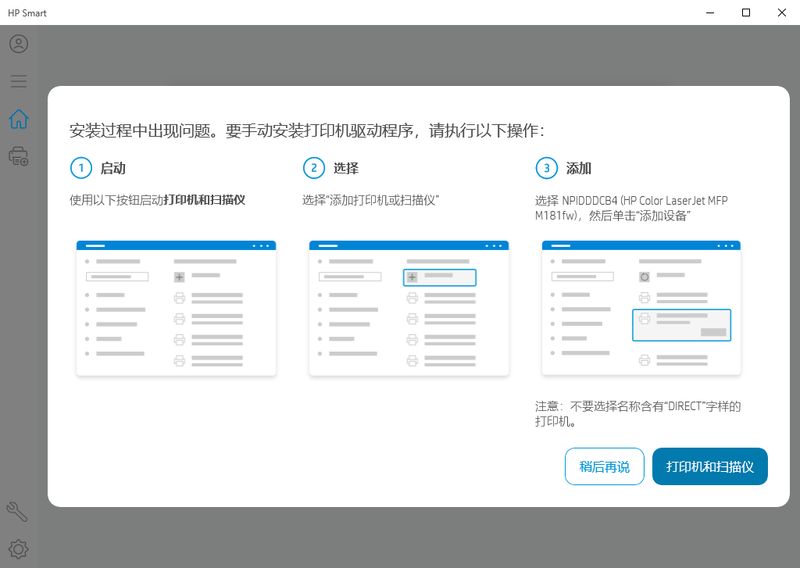Open the gear settings icon
Image resolution: width=800 pixels, height=568 pixels.
click(18, 548)
